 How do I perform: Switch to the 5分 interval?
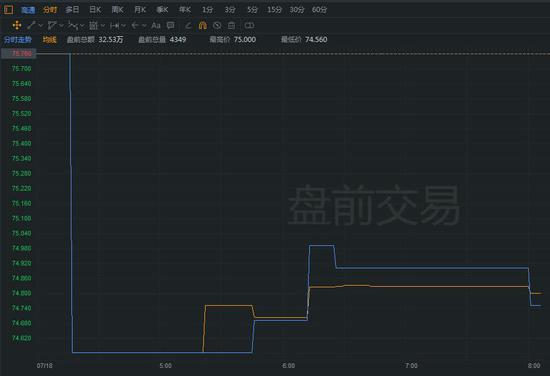tap(252, 10)
